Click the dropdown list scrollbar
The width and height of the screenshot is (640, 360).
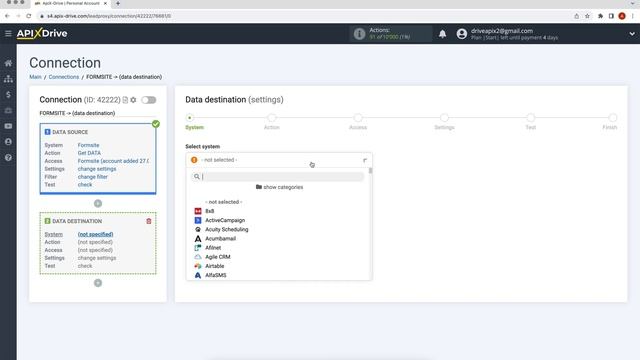370,171
